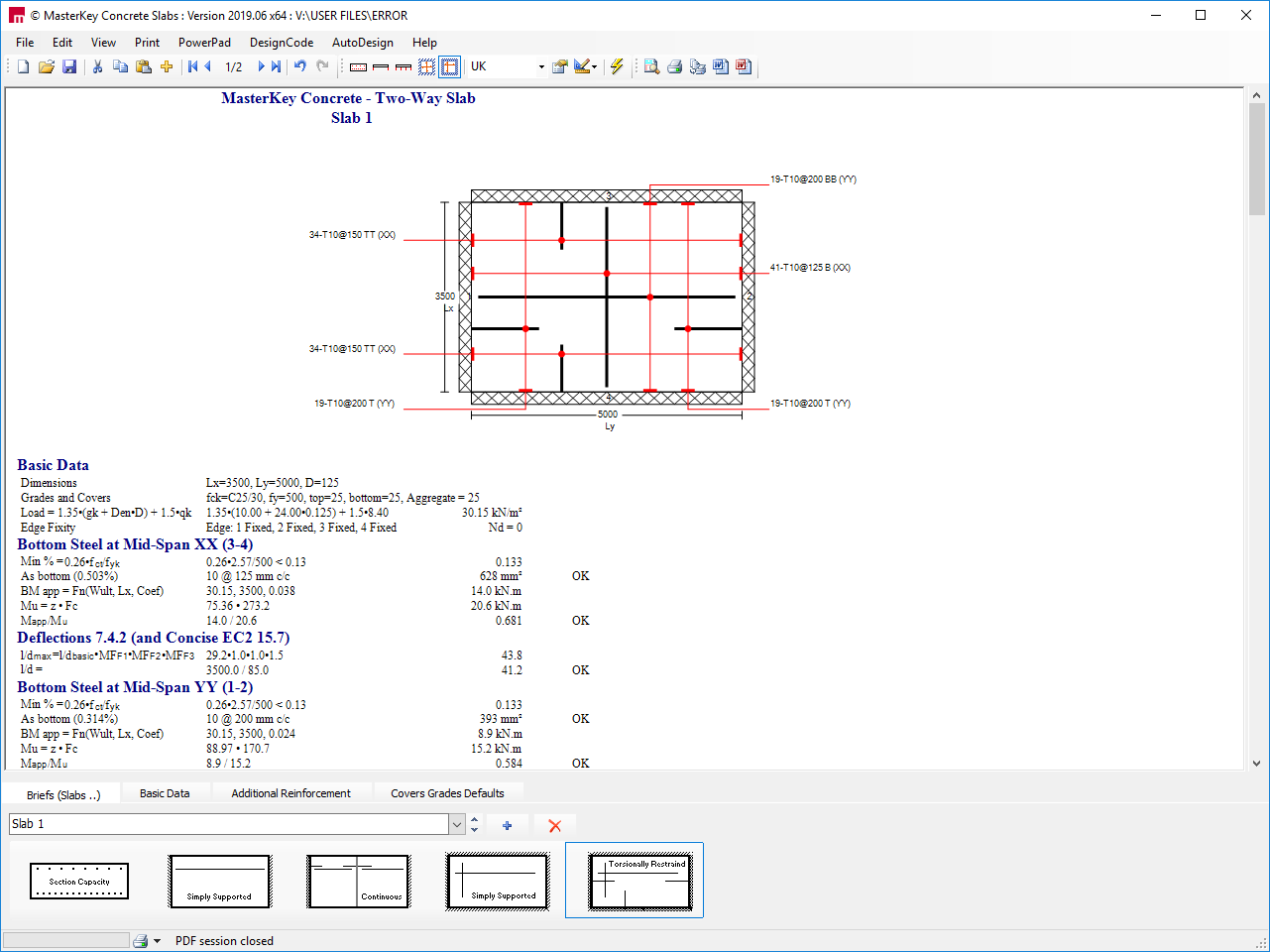Screen dimensions: 1270x952
Task: Delete the slab using the red X
Action: click(x=554, y=824)
